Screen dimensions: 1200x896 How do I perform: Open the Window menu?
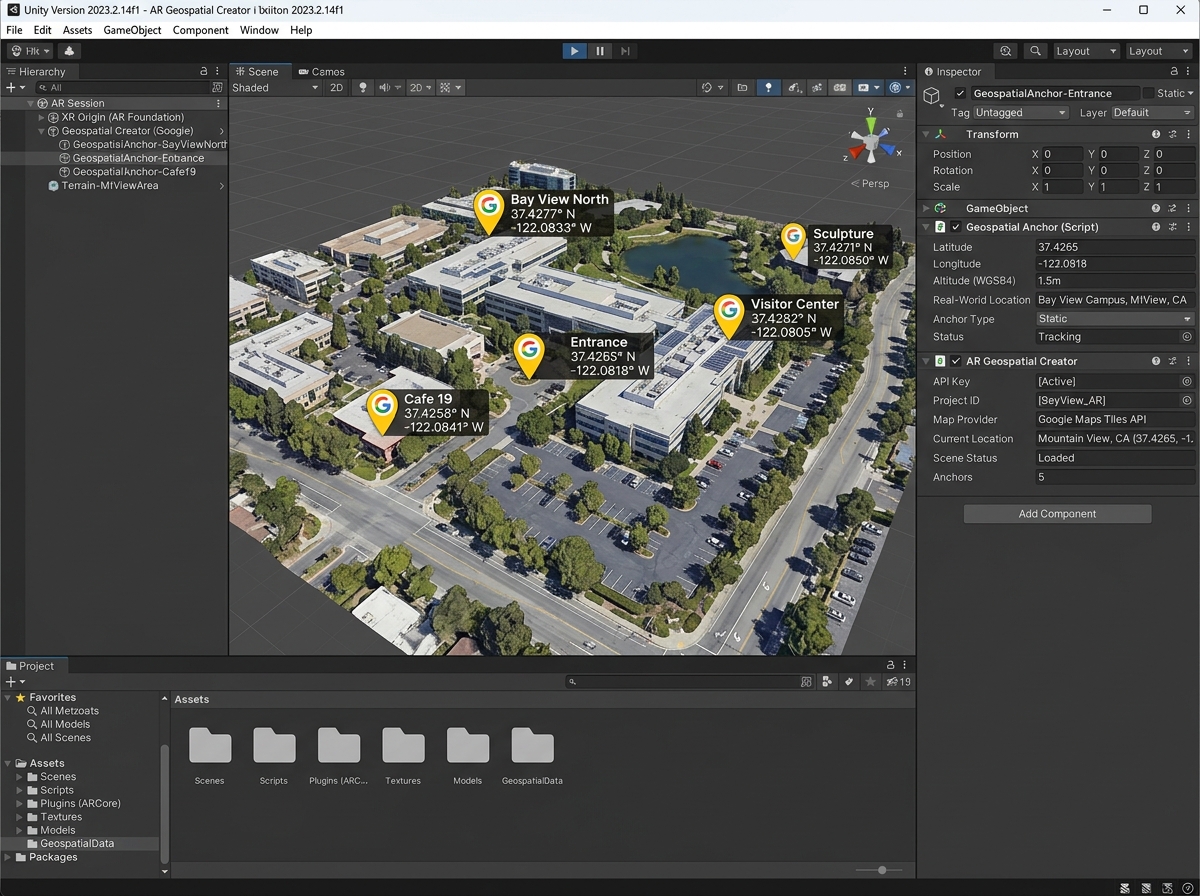tap(259, 30)
